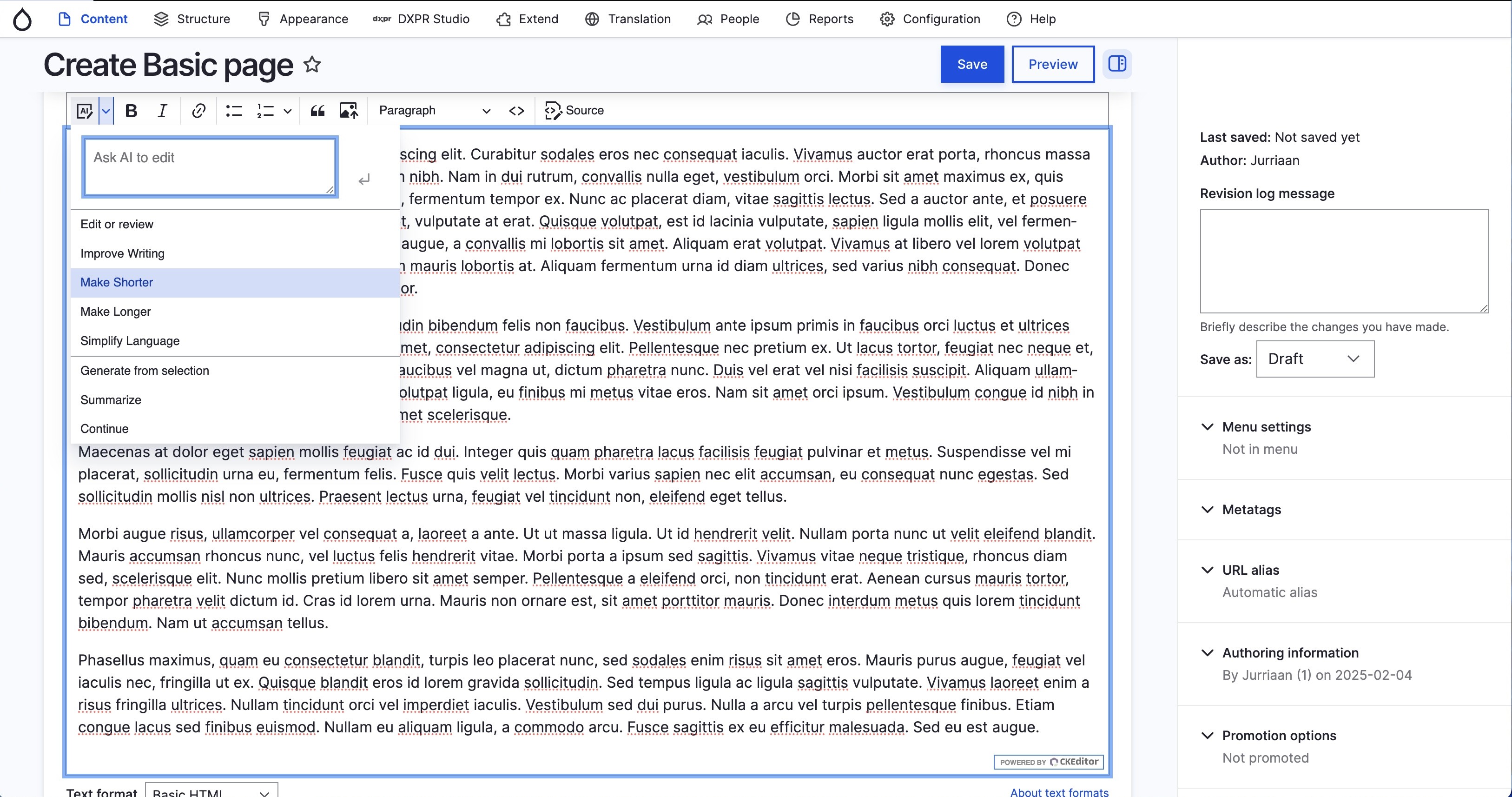Open the Configuration menu
Screen dimensions: 1512x797
[930, 19]
